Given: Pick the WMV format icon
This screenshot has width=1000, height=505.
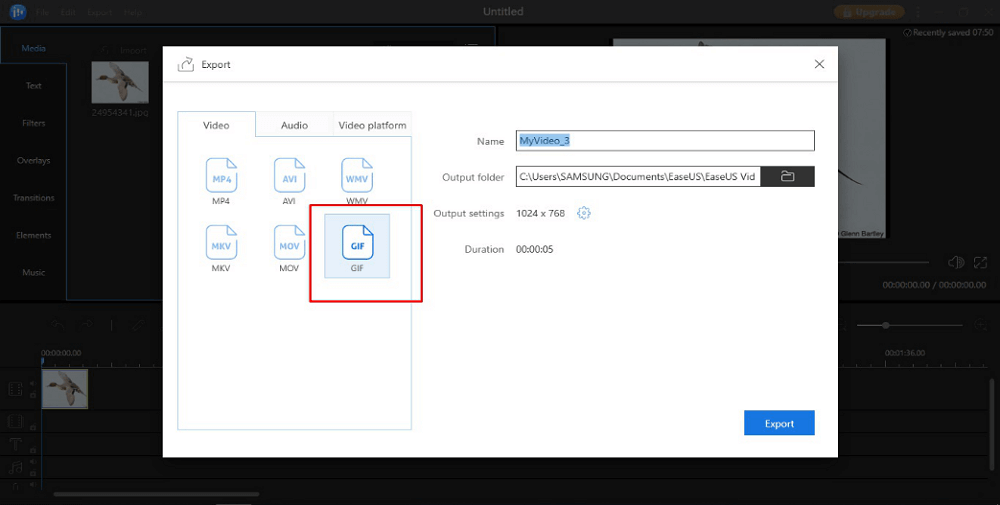Looking at the screenshot, I should [x=357, y=176].
